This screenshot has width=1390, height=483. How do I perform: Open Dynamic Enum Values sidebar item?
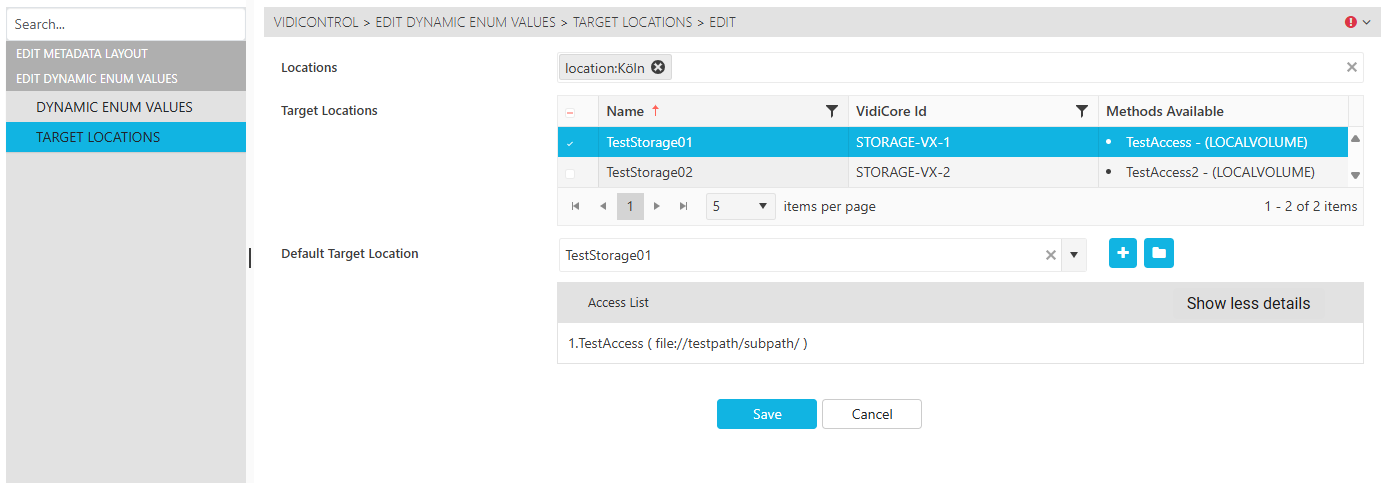pyautogui.click(x=114, y=107)
